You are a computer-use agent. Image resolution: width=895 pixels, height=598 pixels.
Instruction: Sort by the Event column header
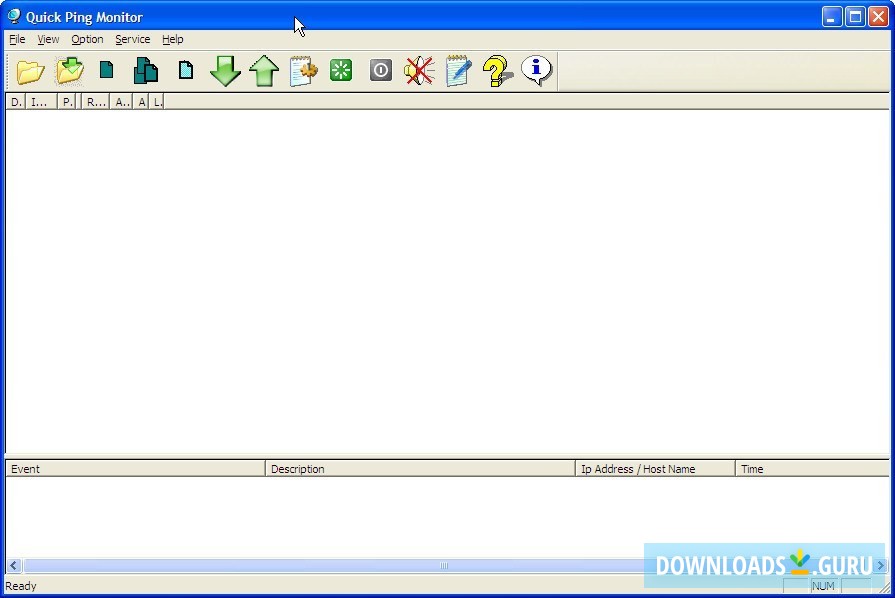click(x=135, y=469)
